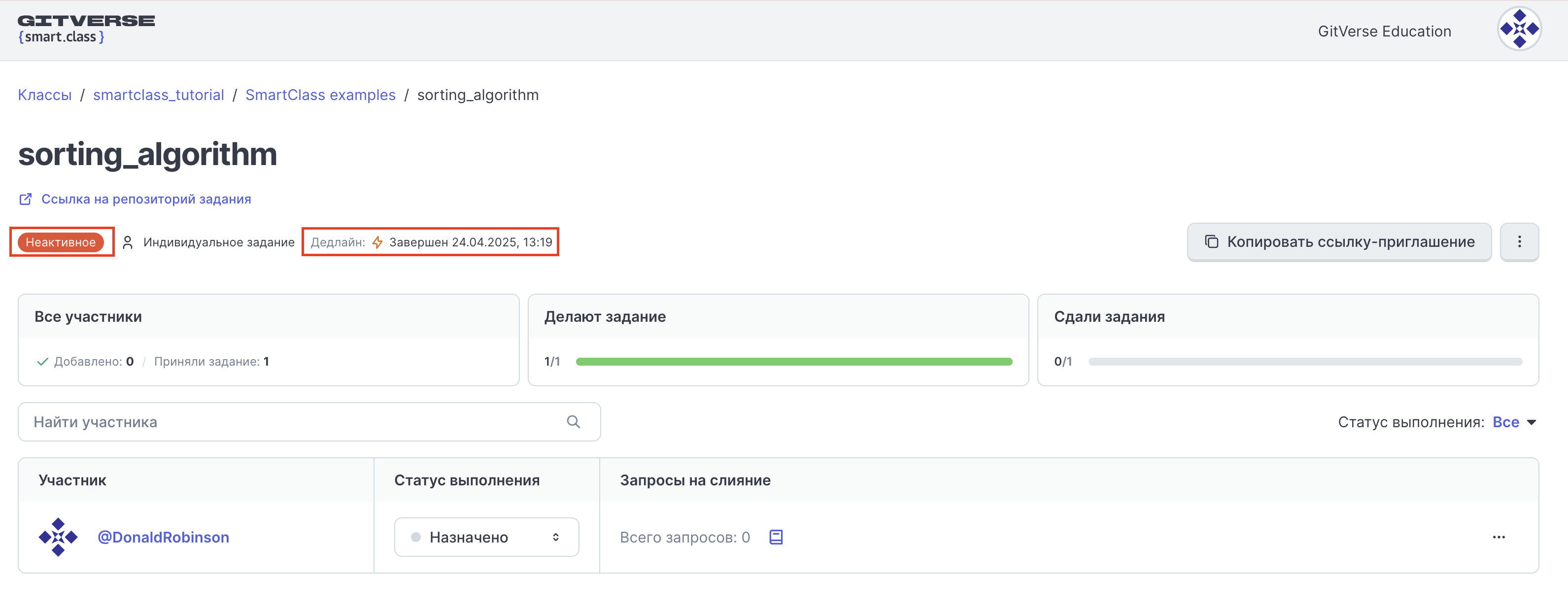Click the Статус выполнения column header
The height and width of the screenshot is (611, 1568).
[x=467, y=480]
